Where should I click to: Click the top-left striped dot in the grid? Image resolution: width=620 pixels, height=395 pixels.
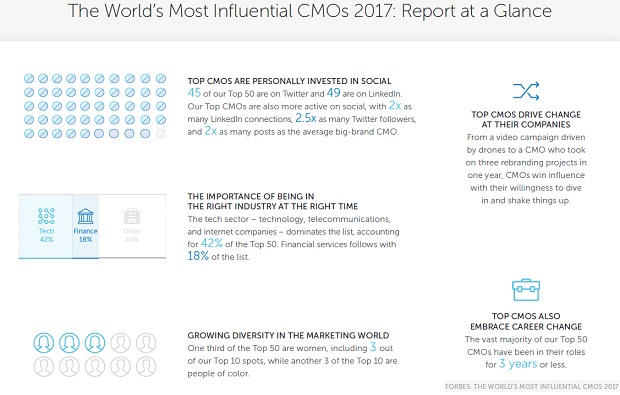29,78
